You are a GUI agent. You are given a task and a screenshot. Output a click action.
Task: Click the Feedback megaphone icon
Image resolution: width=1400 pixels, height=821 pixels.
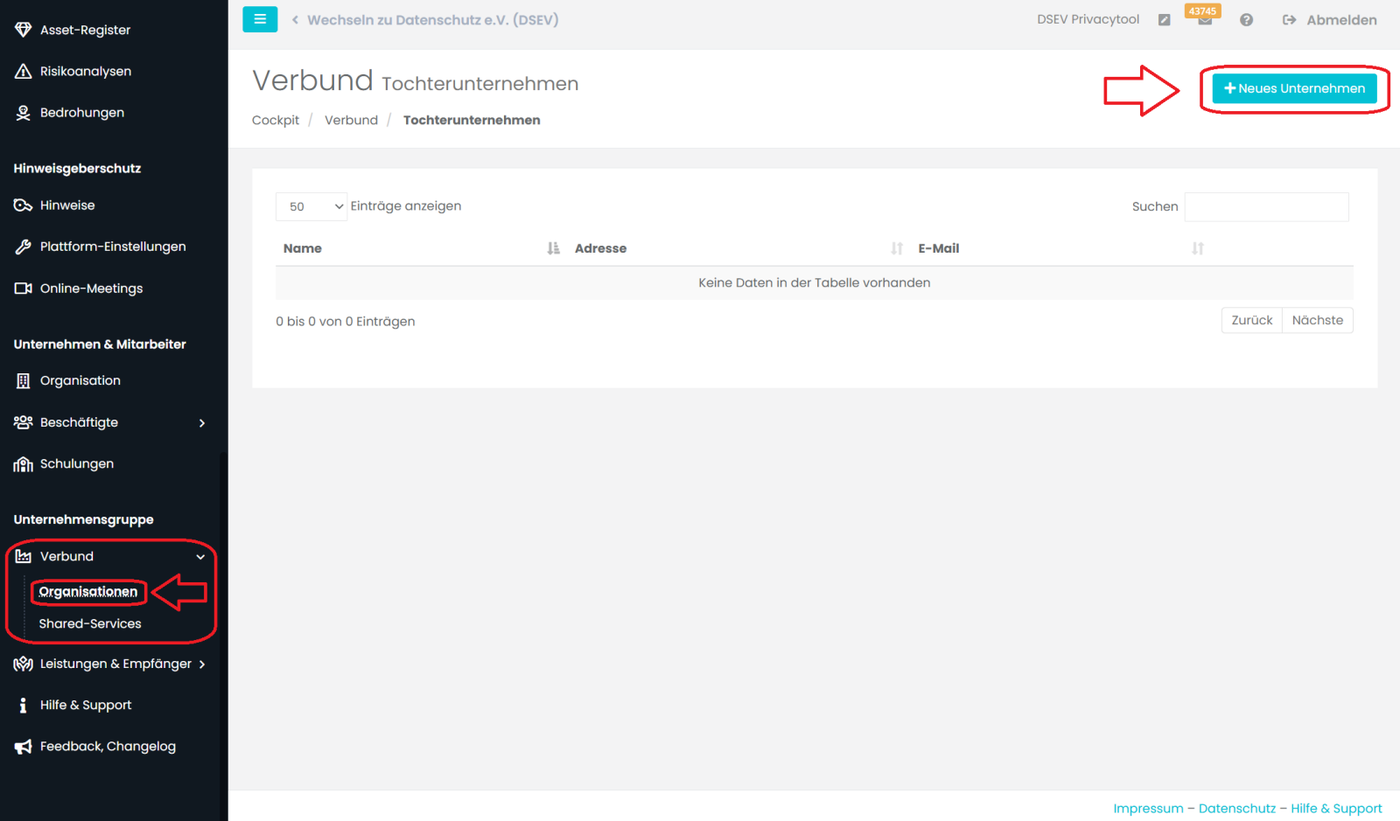click(x=23, y=747)
